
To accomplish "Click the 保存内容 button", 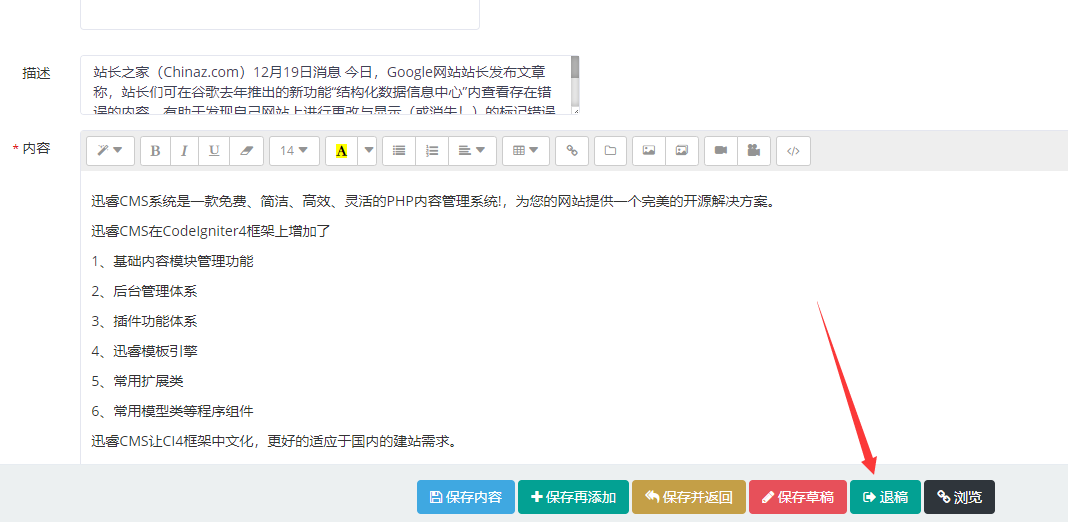I will (x=466, y=497).
